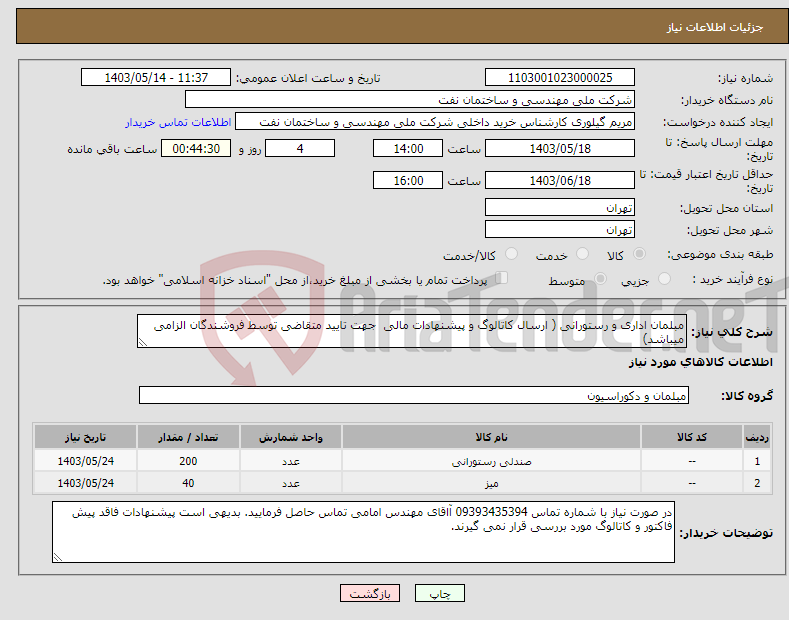Click the section title اطلاعات کالاهای مورد نیاز

point(700,362)
